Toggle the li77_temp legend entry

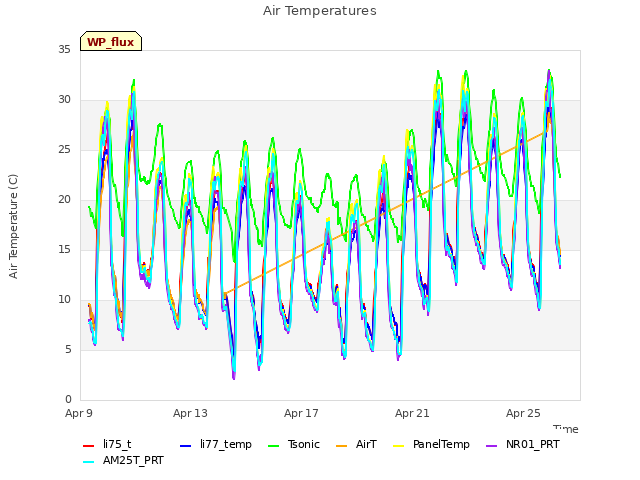(216, 444)
